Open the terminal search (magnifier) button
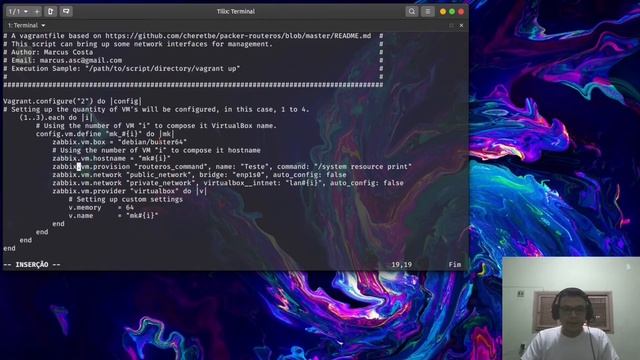Image resolution: width=640 pixels, height=360 pixels. tap(412, 11)
